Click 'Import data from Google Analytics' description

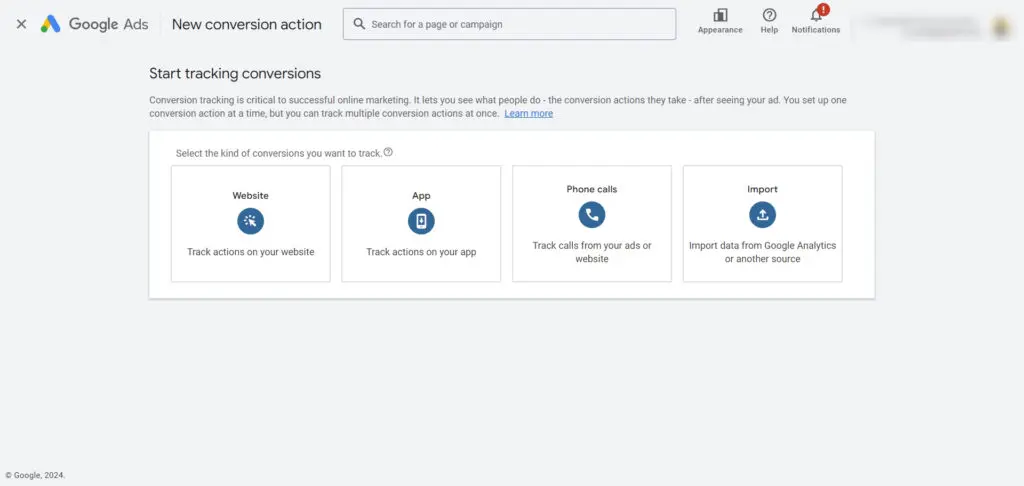[x=763, y=252]
